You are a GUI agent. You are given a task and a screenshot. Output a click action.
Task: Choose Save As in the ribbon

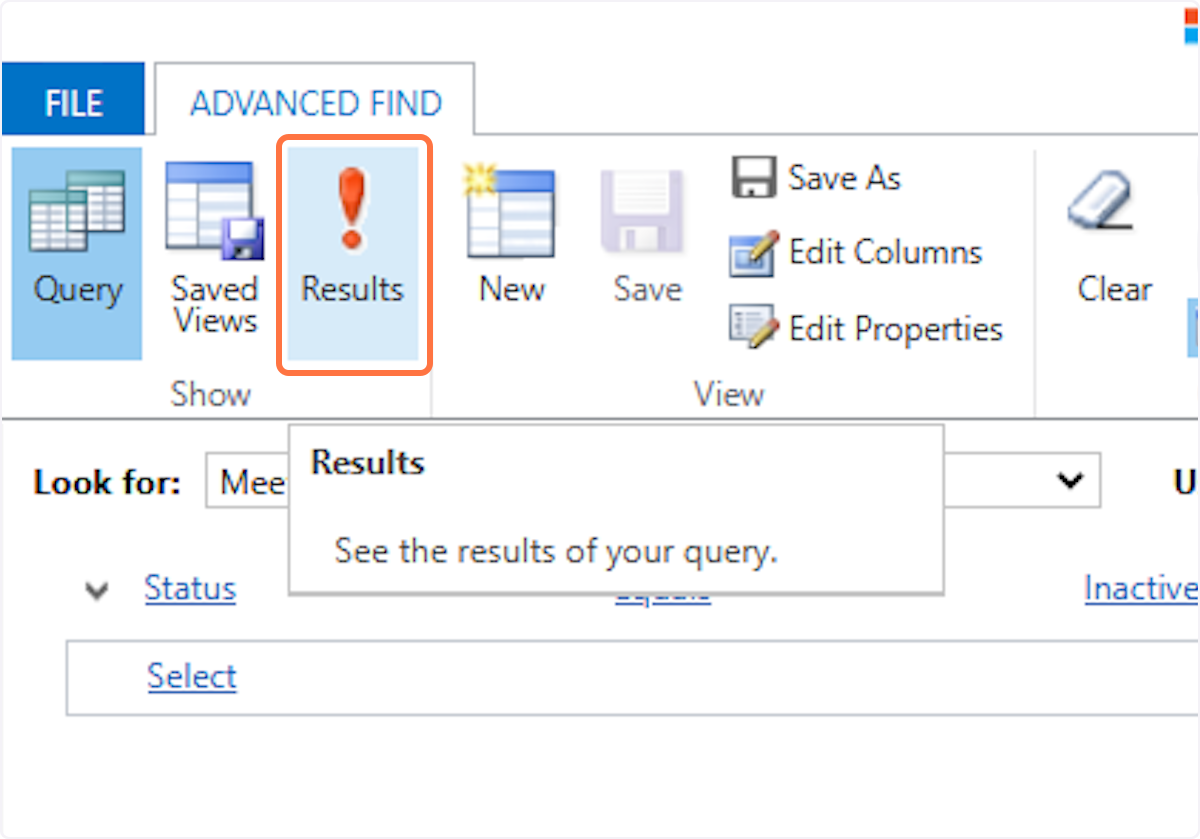coord(816,178)
